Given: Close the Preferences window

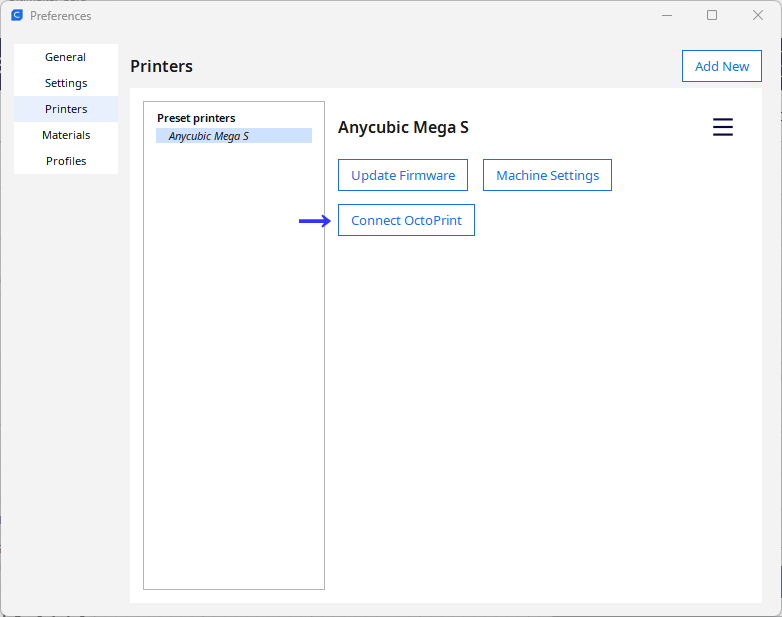Looking at the screenshot, I should (758, 15).
